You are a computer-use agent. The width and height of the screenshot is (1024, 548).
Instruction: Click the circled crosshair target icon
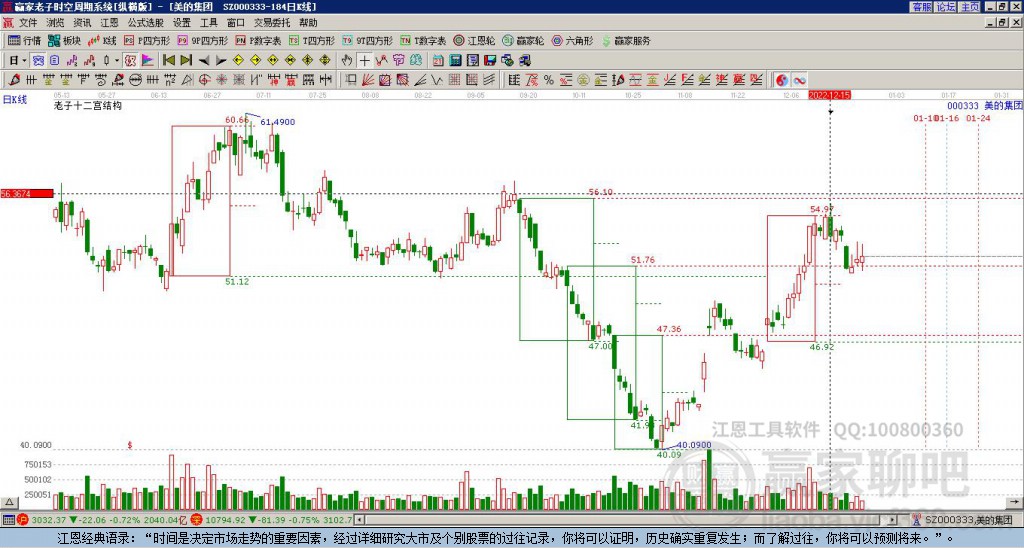[204, 80]
